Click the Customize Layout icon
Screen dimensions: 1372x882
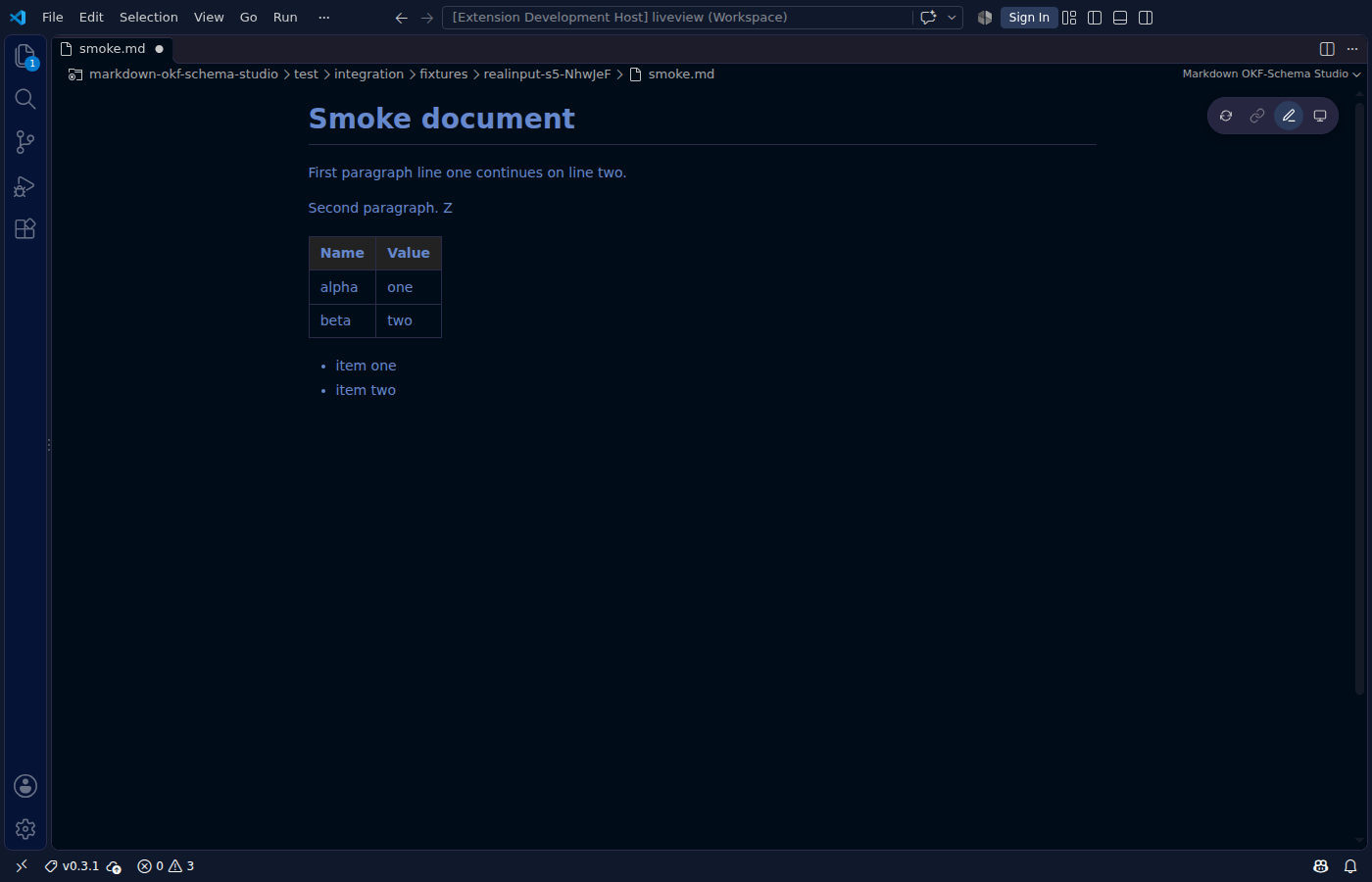click(1069, 18)
